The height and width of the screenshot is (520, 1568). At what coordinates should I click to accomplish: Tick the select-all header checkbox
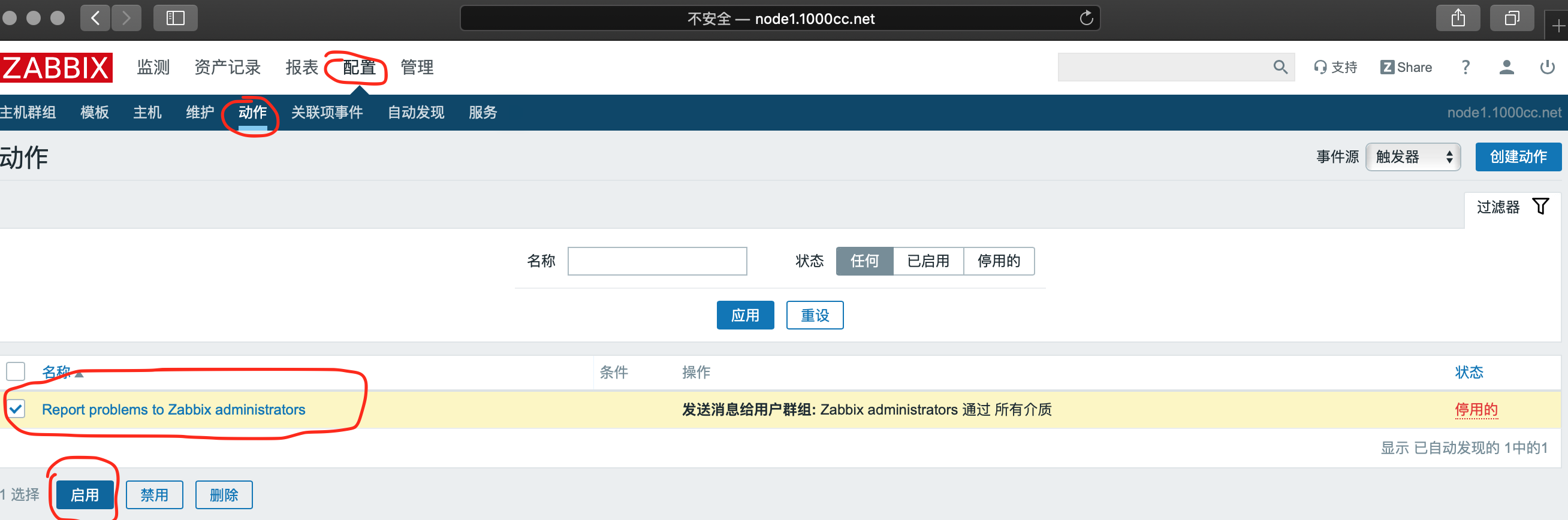click(x=16, y=371)
